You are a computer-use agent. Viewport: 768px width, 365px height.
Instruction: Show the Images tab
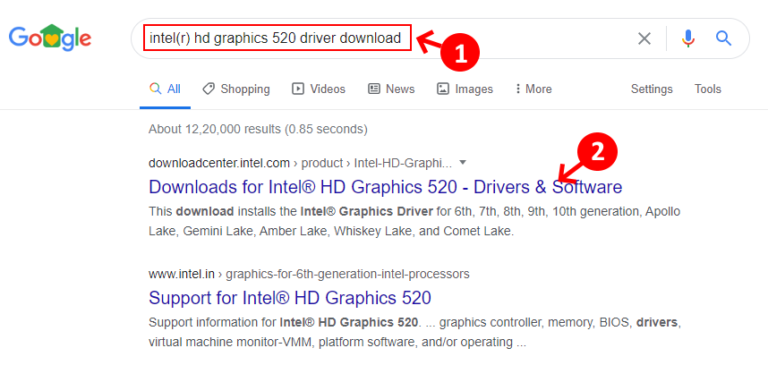click(465, 89)
